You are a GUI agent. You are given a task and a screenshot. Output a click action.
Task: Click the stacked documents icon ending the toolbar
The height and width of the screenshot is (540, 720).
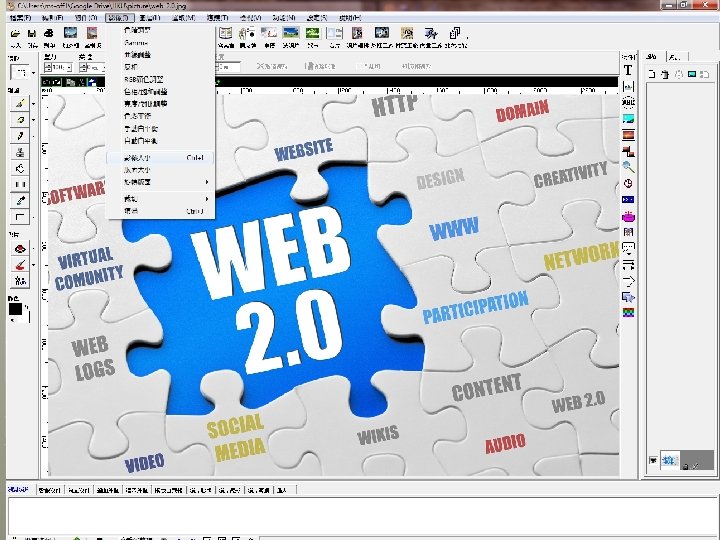coord(455,33)
